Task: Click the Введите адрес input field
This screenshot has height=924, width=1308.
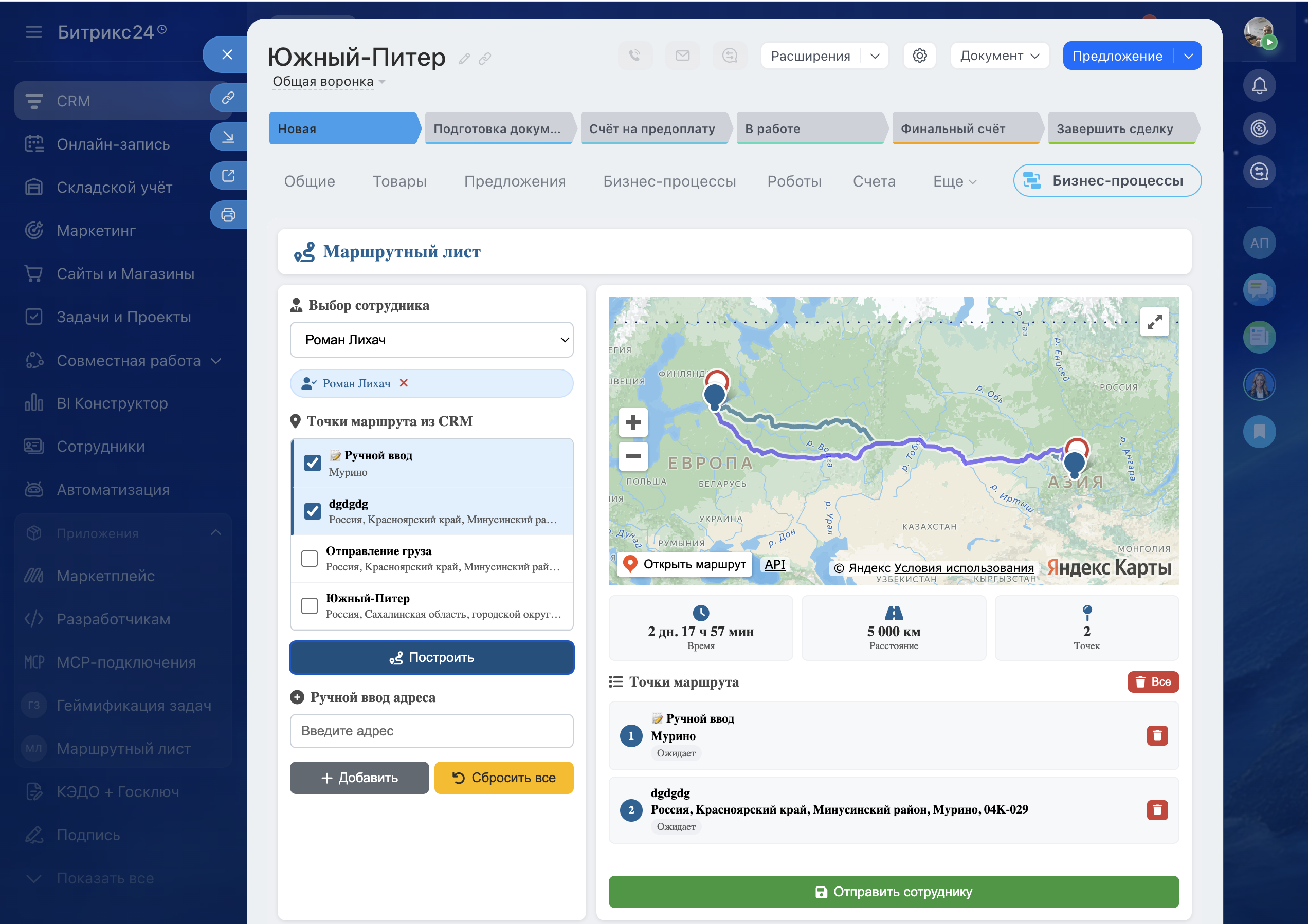Action: tap(431, 731)
